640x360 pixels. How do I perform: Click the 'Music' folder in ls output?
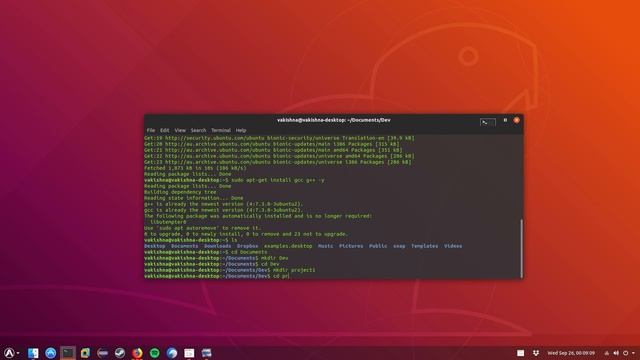(x=325, y=246)
